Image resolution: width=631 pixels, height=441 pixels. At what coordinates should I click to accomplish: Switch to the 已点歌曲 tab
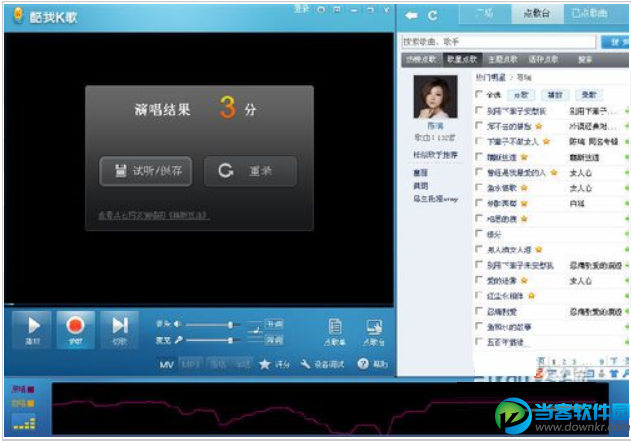pos(590,14)
